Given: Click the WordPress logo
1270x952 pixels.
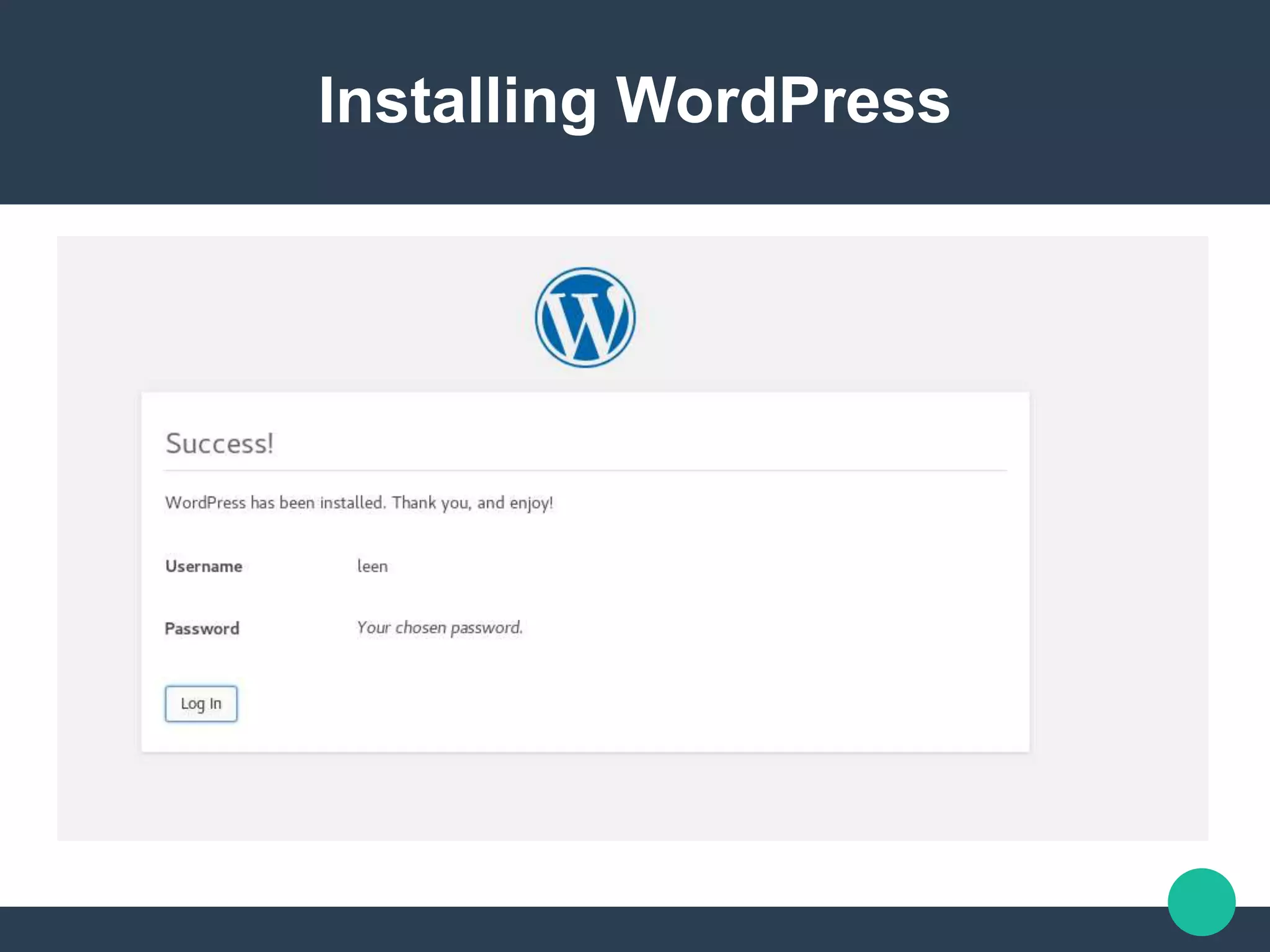Looking at the screenshot, I should click(585, 317).
